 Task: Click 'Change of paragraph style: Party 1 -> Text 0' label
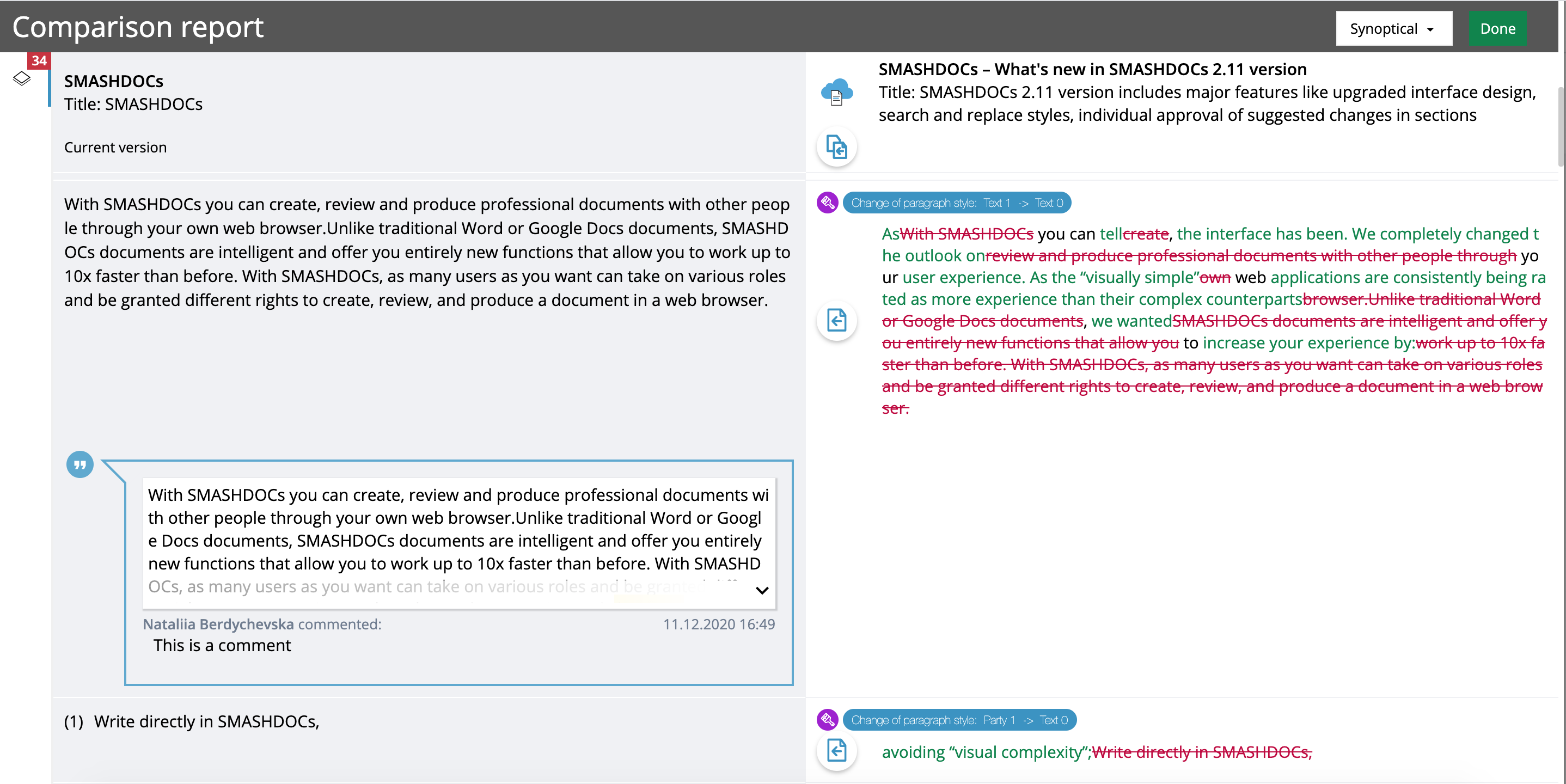(x=959, y=720)
